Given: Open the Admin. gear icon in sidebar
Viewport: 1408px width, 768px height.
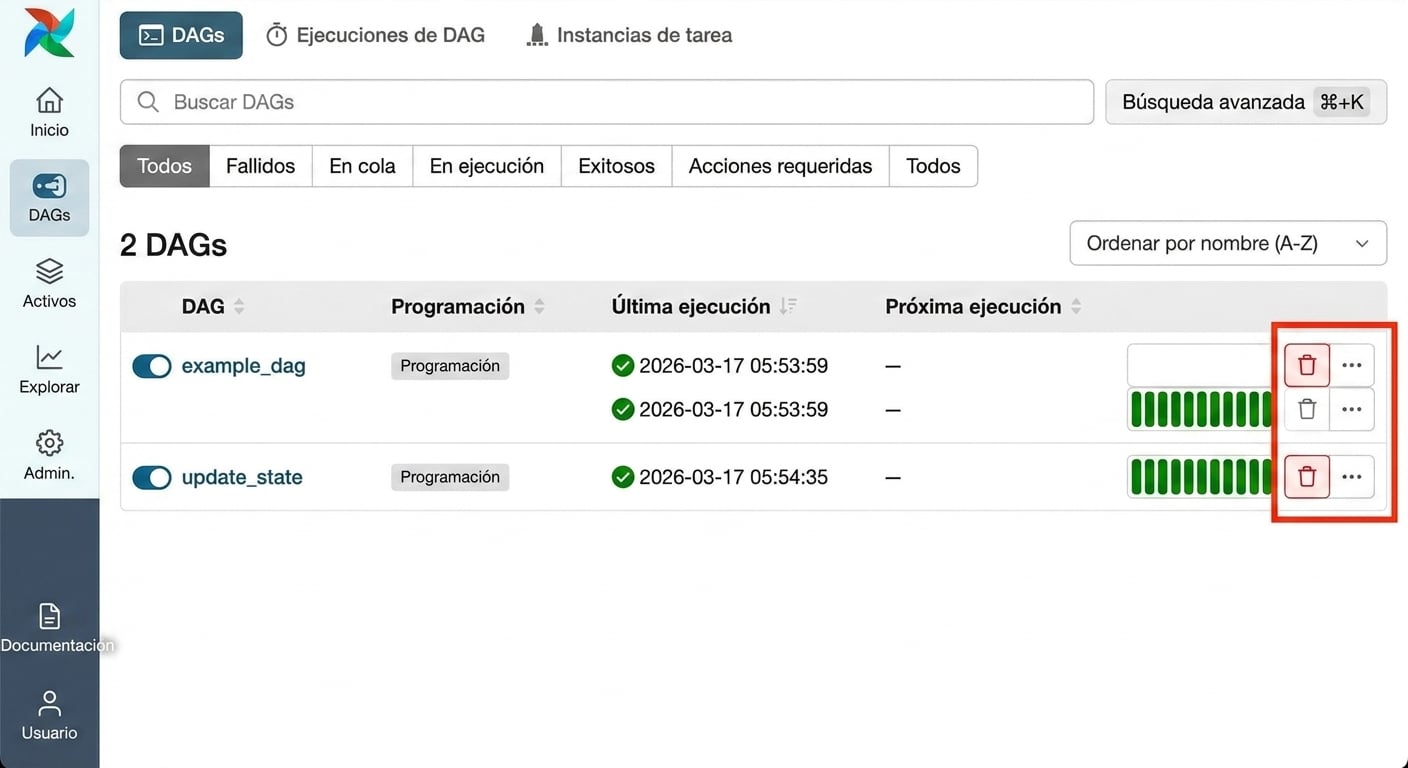Looking at the screenshot, I should tap(49, 443).
